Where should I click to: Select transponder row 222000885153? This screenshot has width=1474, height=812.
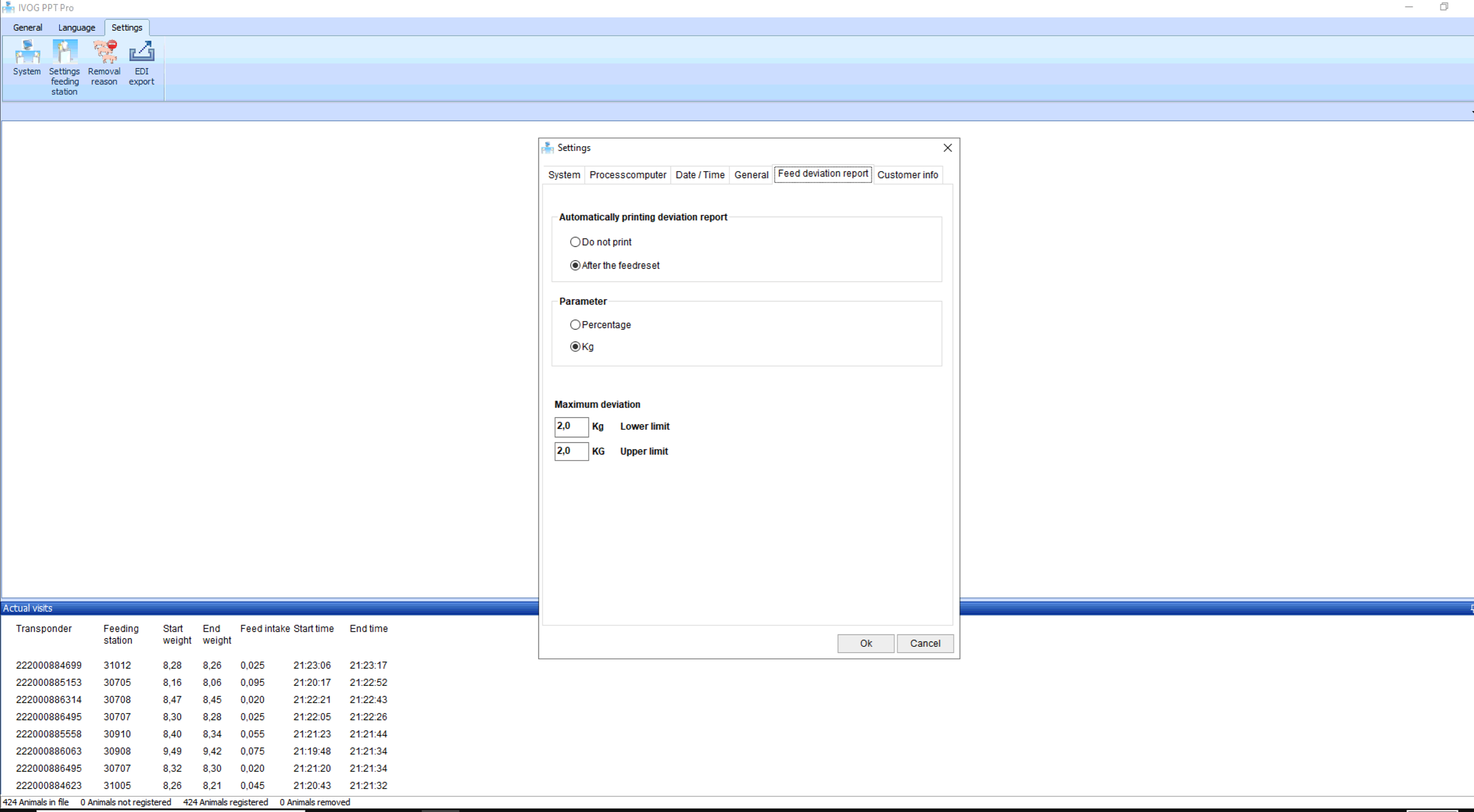(x=49, y=682)
